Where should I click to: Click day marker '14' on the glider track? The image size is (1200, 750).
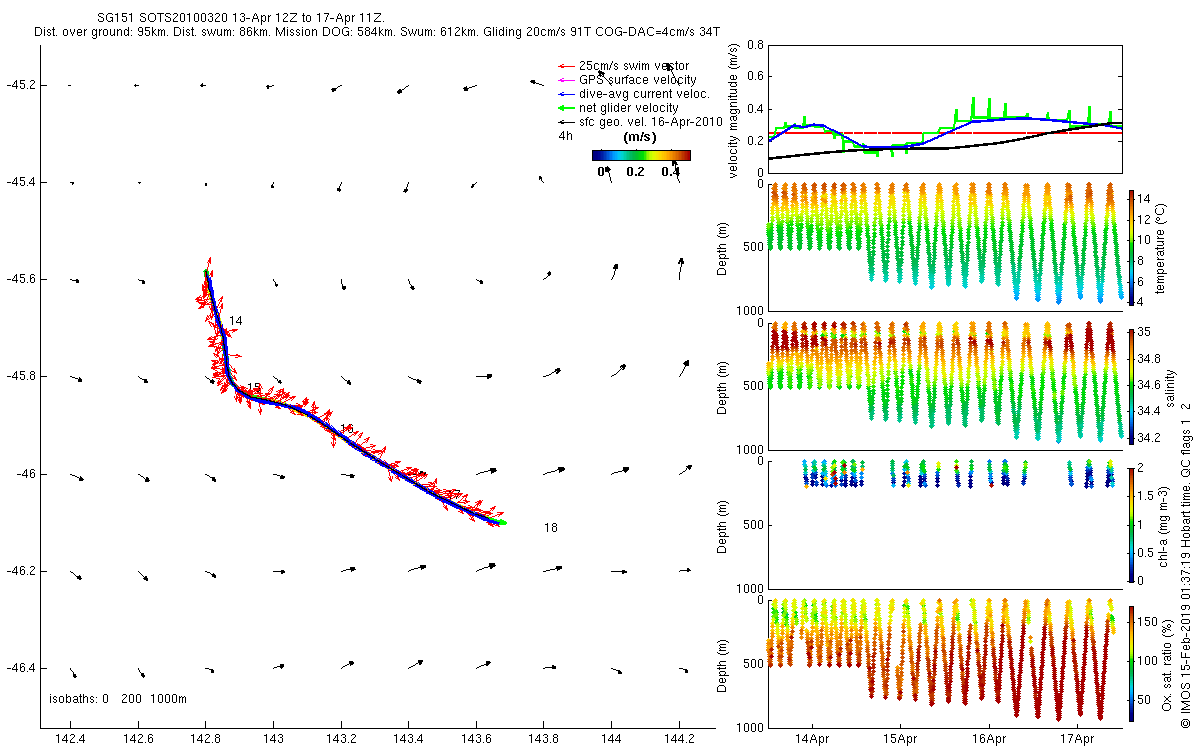pos(236,321)
